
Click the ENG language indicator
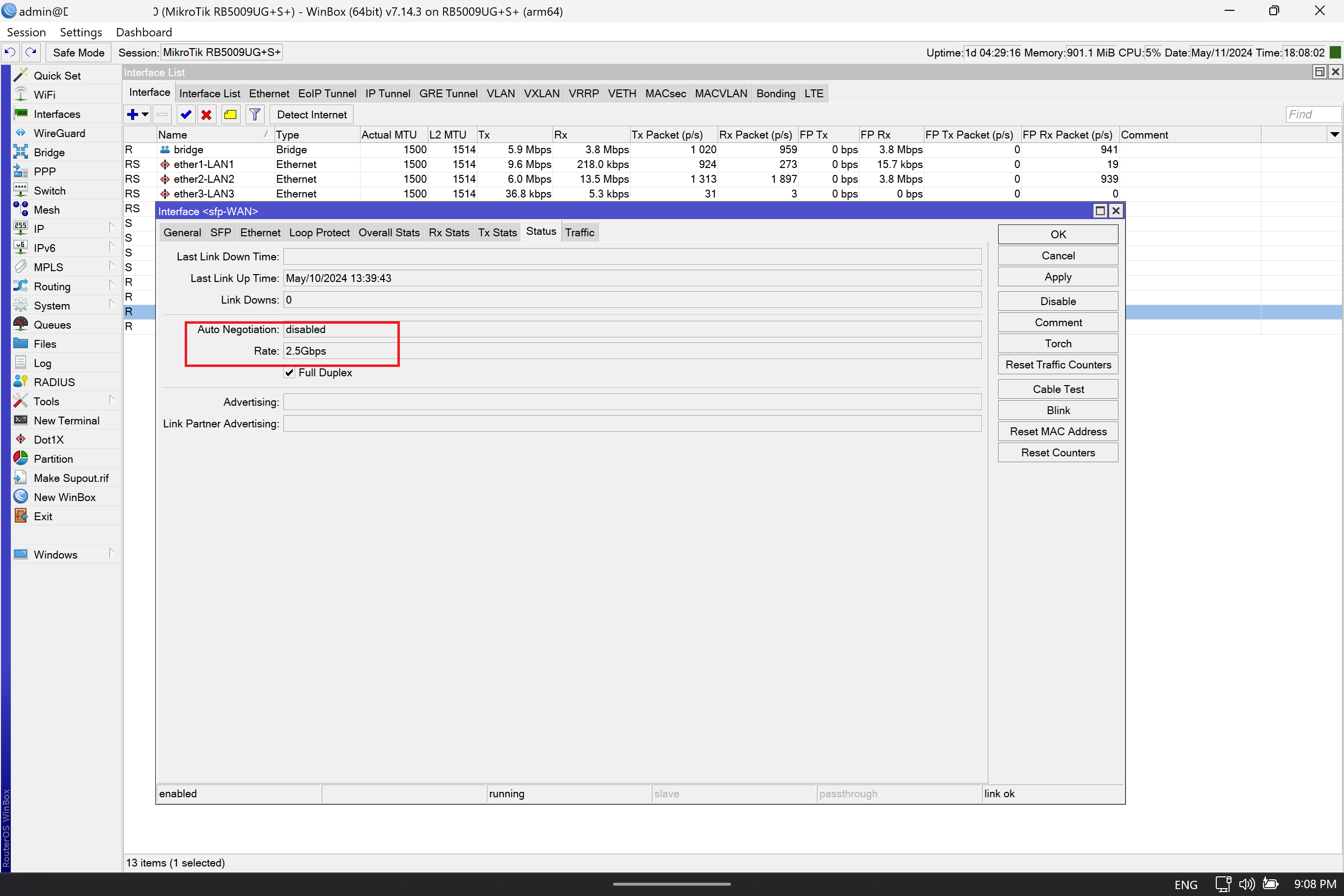pos(1186,884)
